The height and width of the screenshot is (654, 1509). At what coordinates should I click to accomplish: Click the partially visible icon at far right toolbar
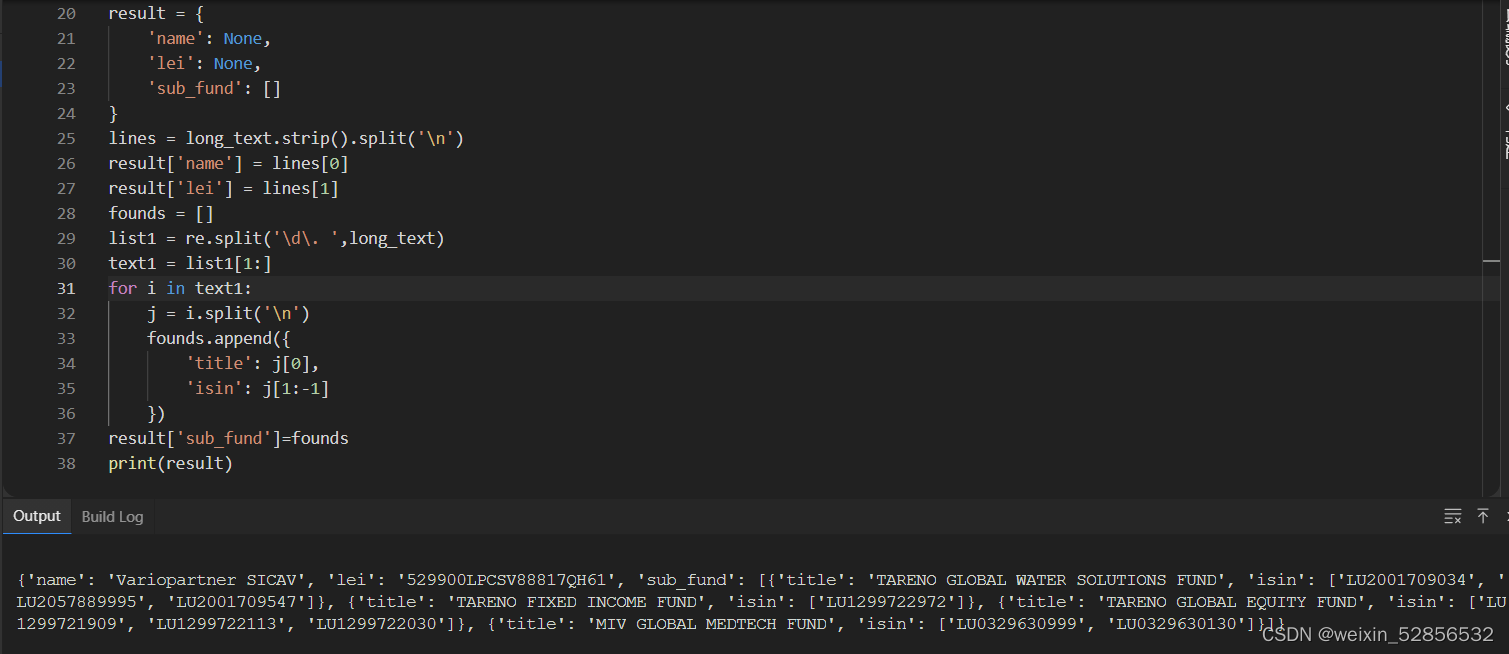[1505, 515]
